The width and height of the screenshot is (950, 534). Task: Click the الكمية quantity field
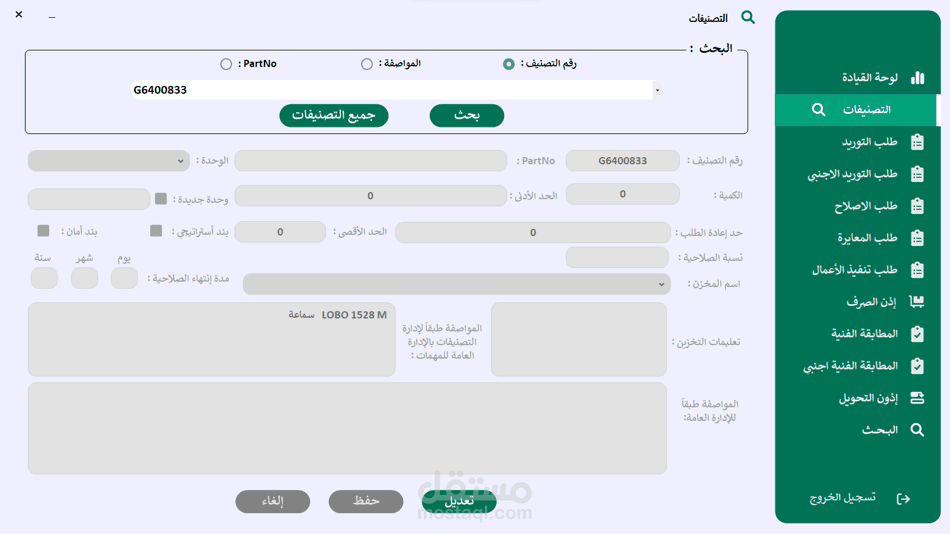pyautogui.click(x=623, y=194)
